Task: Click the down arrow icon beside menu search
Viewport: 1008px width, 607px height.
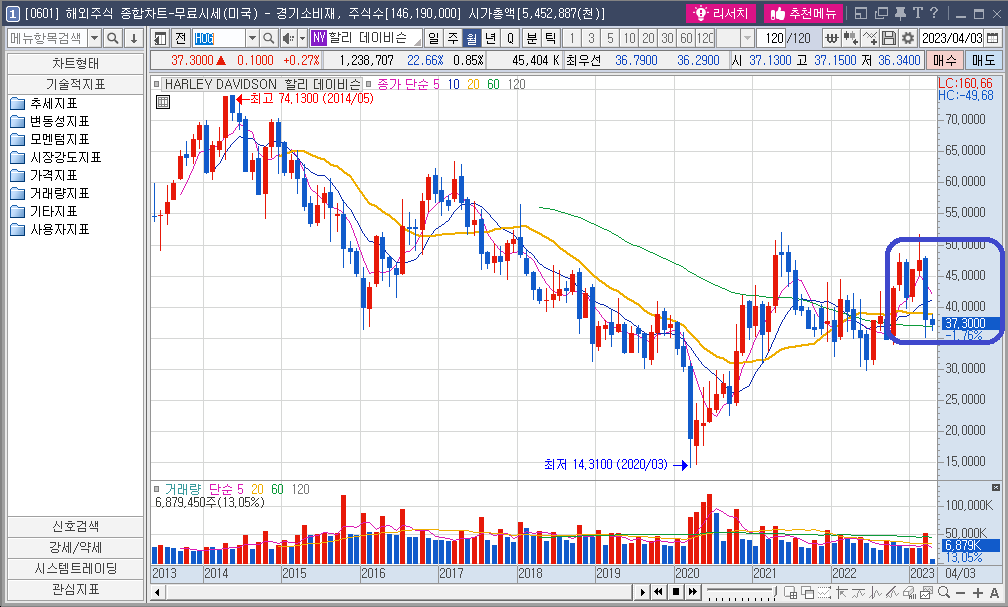Action: [x=133, y=38]
